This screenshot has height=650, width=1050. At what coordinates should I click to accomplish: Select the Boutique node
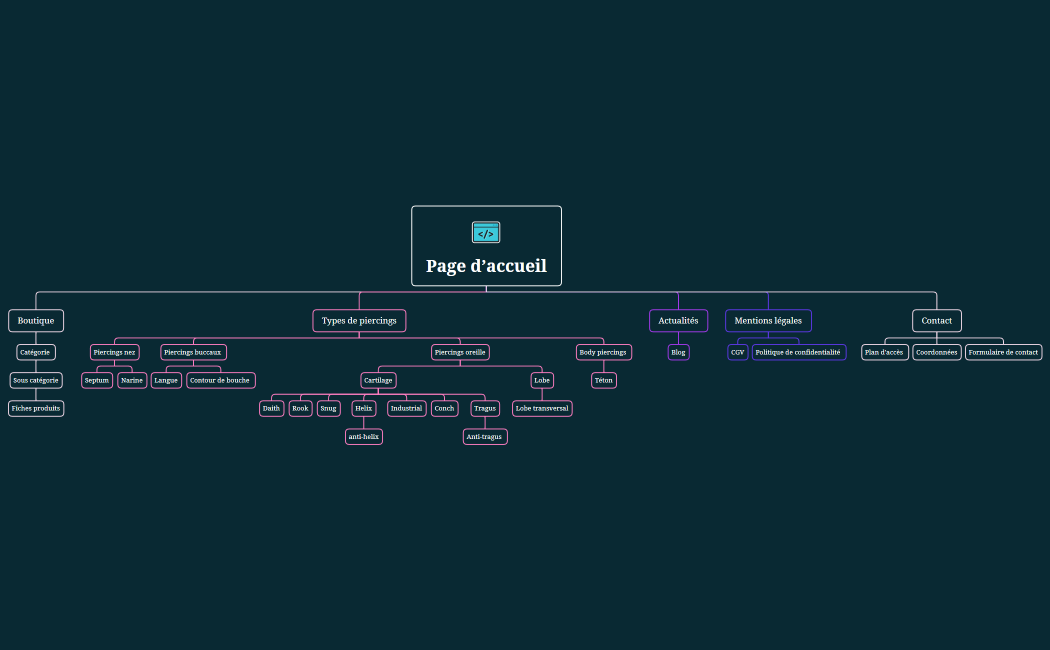point(36,321)
